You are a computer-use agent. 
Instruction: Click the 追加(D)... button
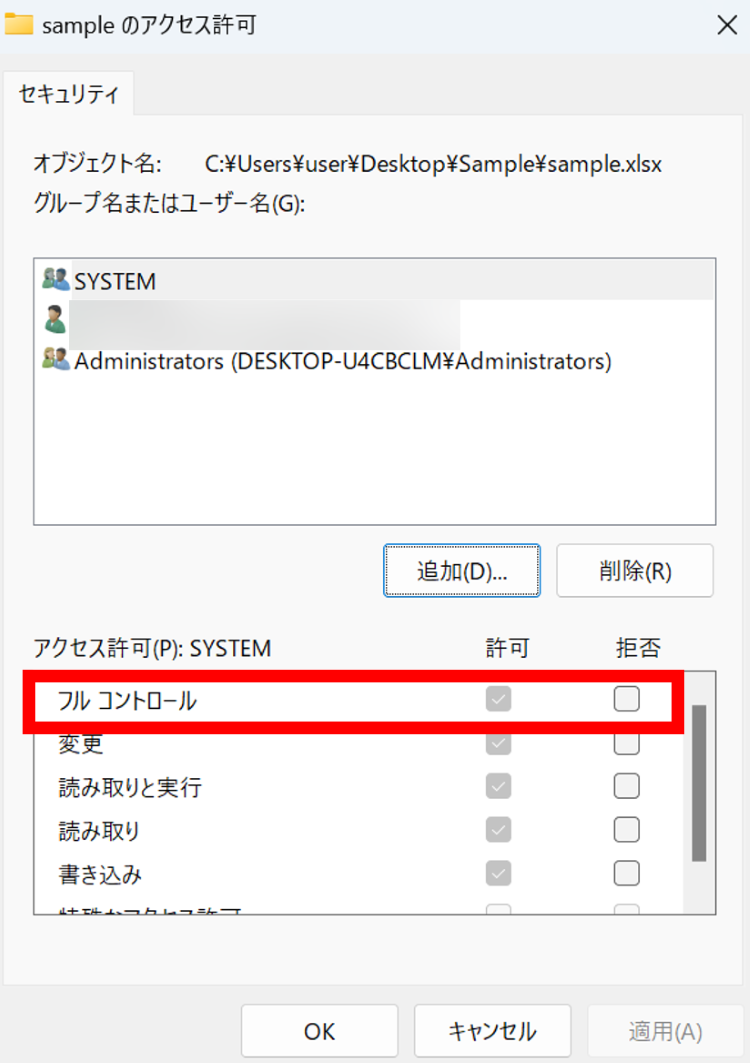(x=462, y=571)
